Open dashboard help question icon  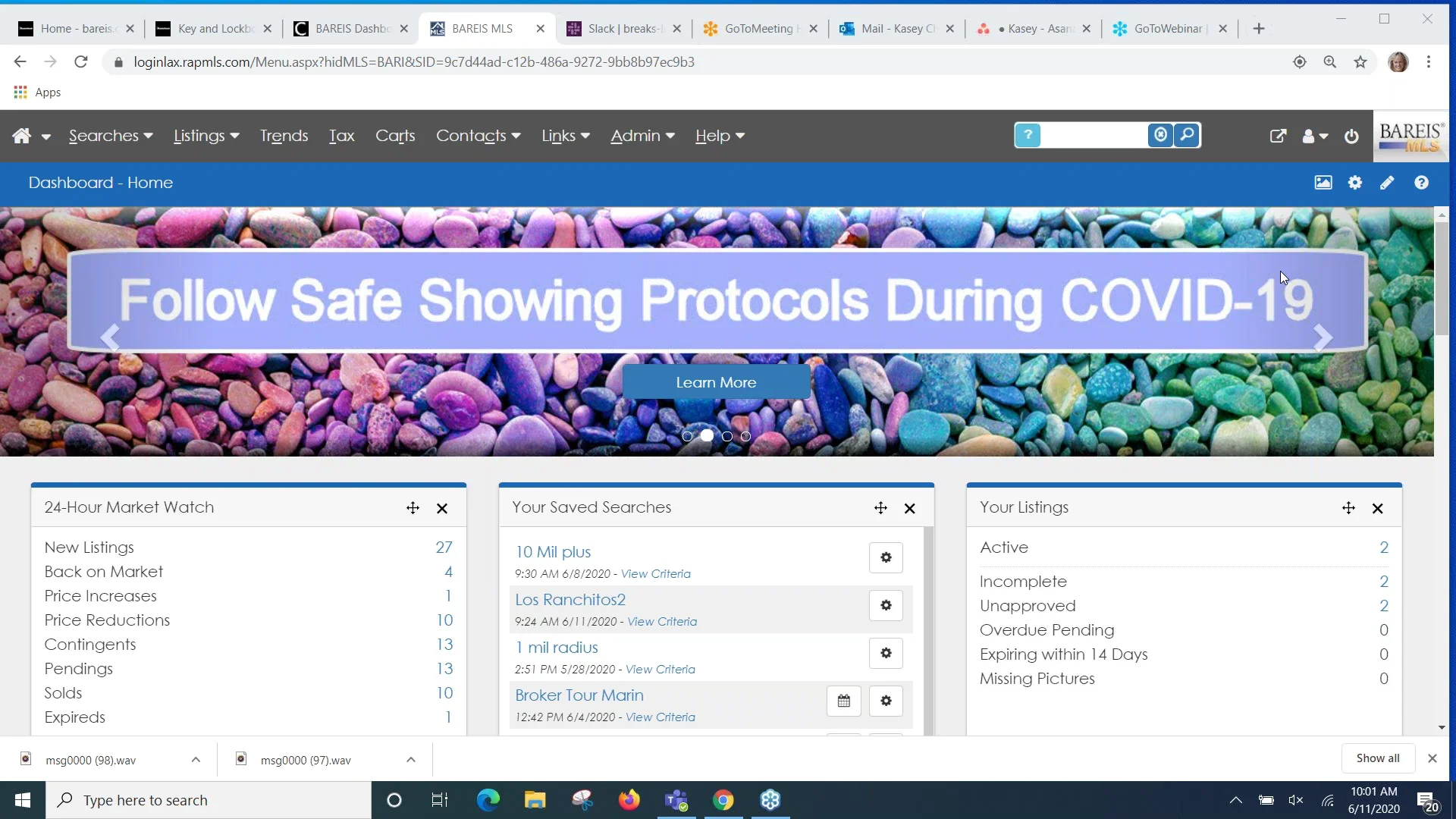(1421, 183)
